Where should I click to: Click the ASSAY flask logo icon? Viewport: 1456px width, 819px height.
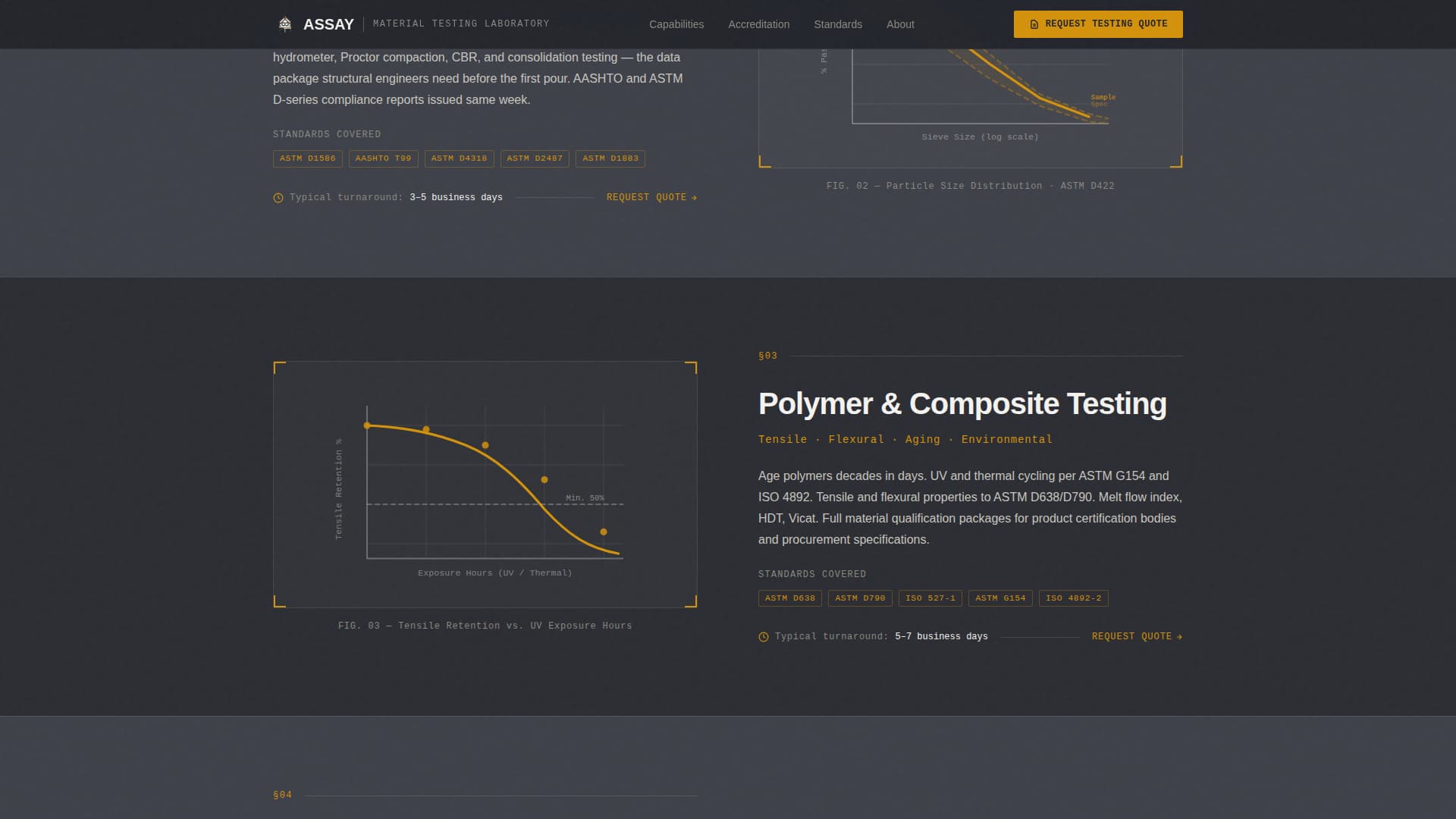[284, 22]
